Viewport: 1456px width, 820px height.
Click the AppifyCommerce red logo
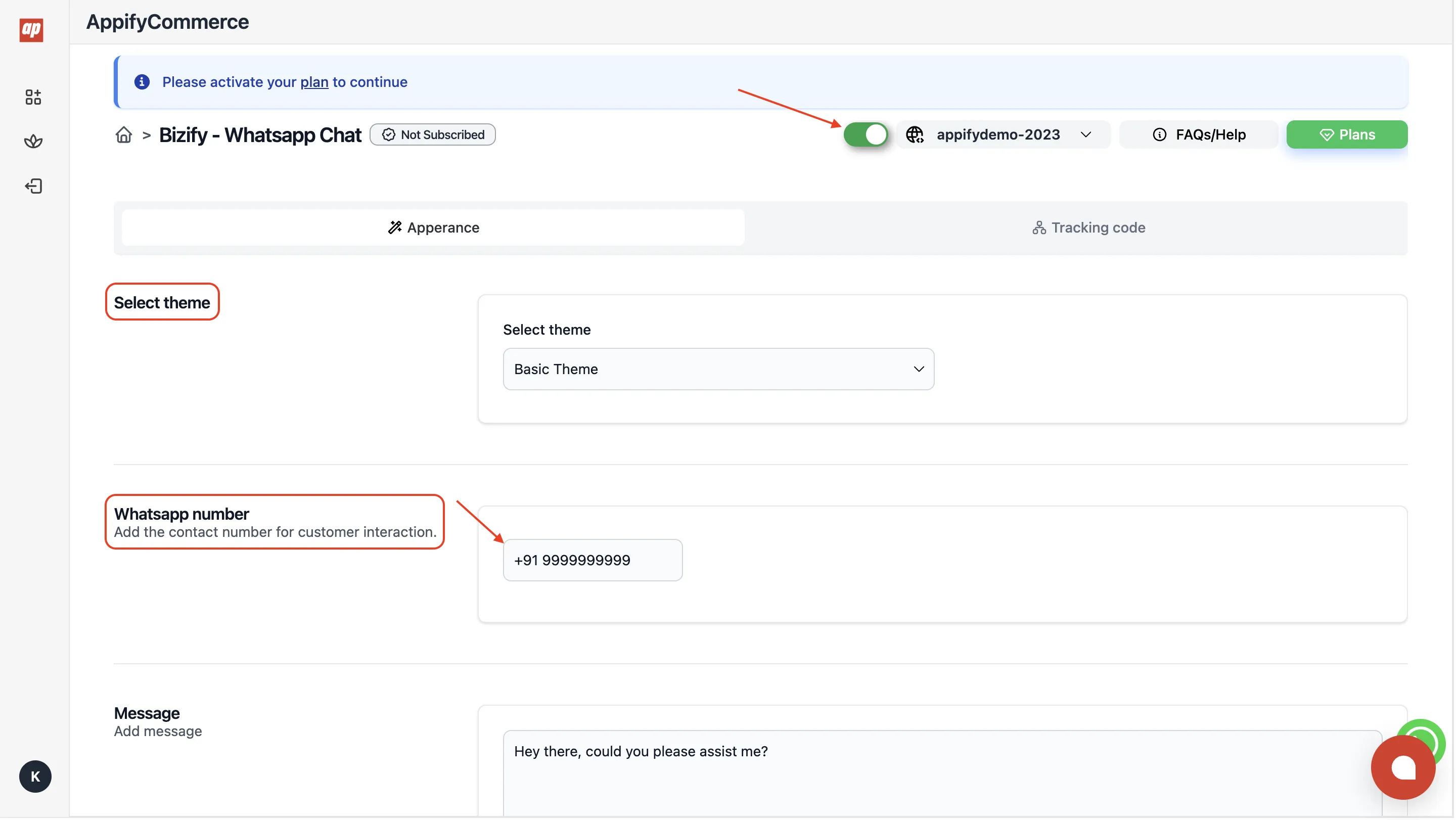(32, 29)
